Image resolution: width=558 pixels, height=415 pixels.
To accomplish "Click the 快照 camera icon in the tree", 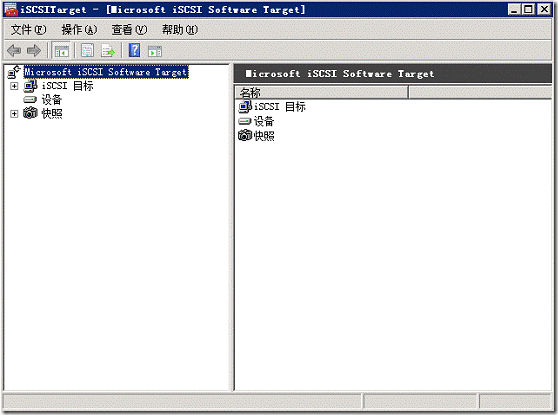I will tap(30, 113).
